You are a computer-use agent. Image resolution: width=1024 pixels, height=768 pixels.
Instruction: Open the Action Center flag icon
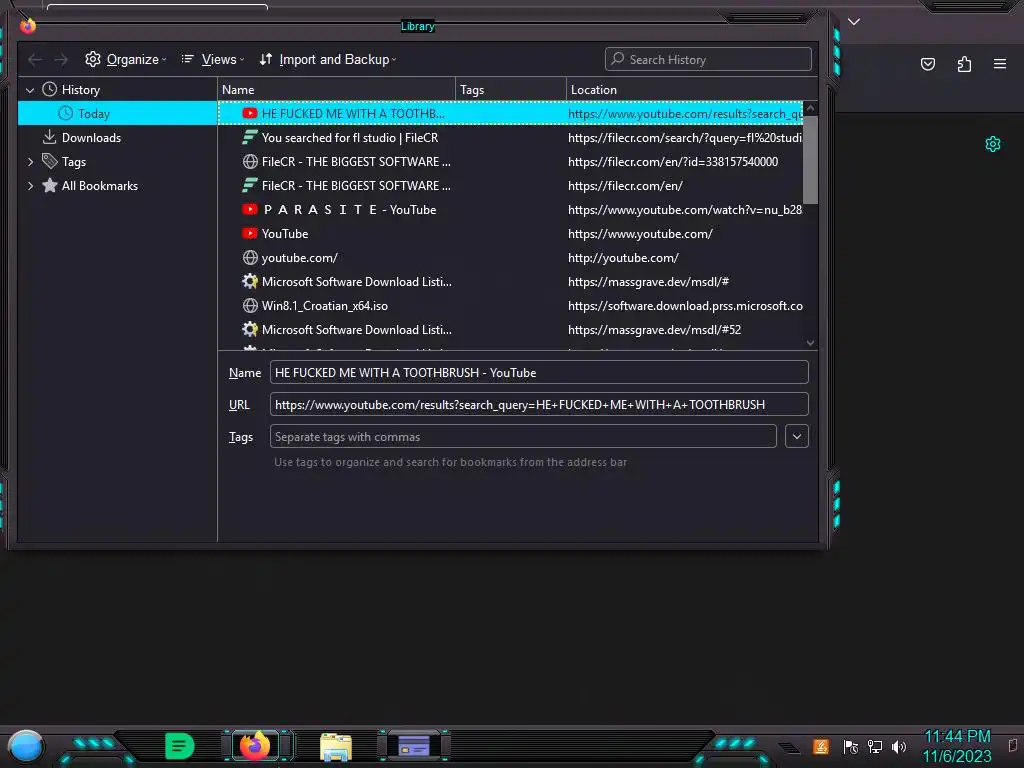pos(850,746)
